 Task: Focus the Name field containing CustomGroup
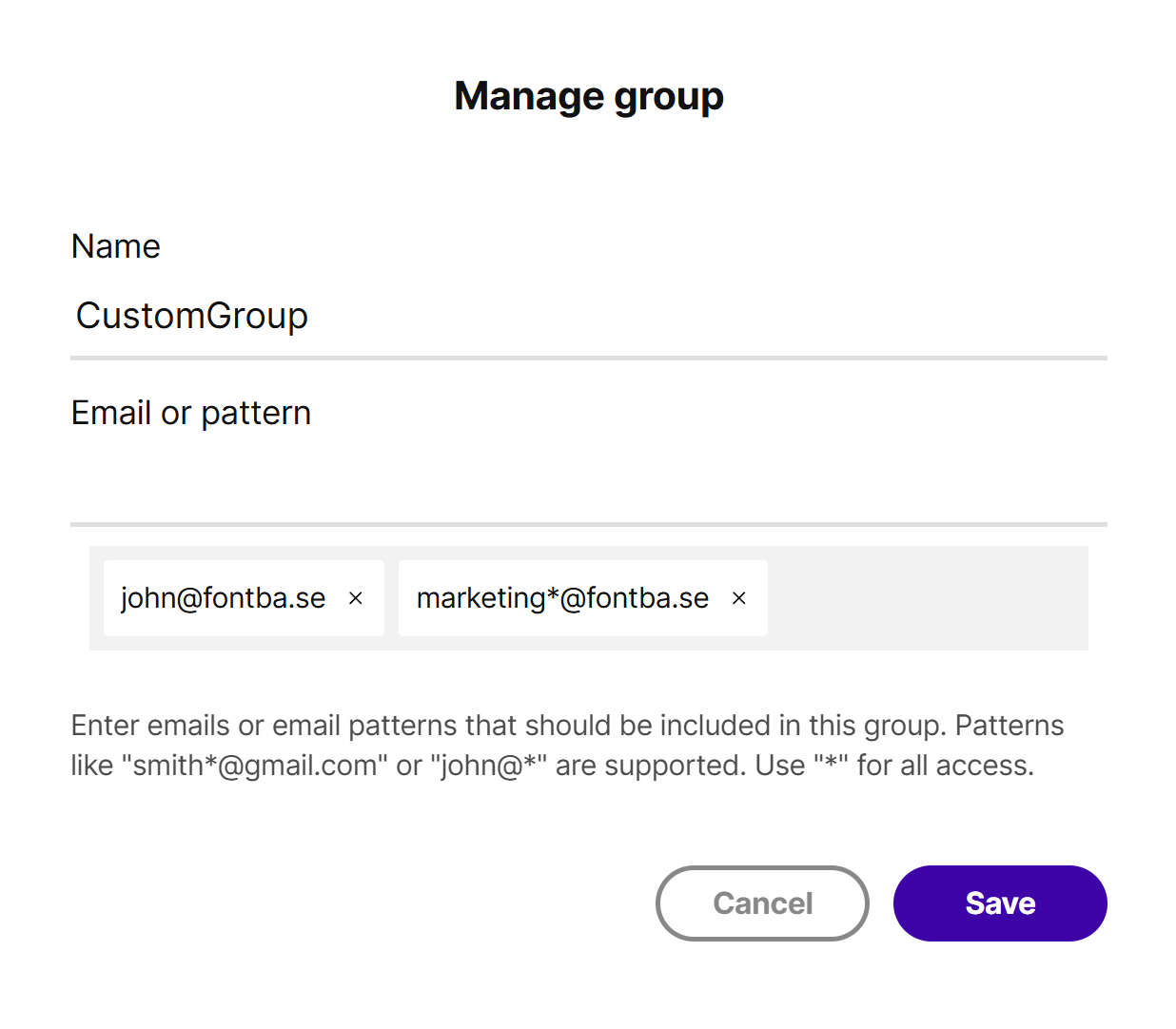589,317
